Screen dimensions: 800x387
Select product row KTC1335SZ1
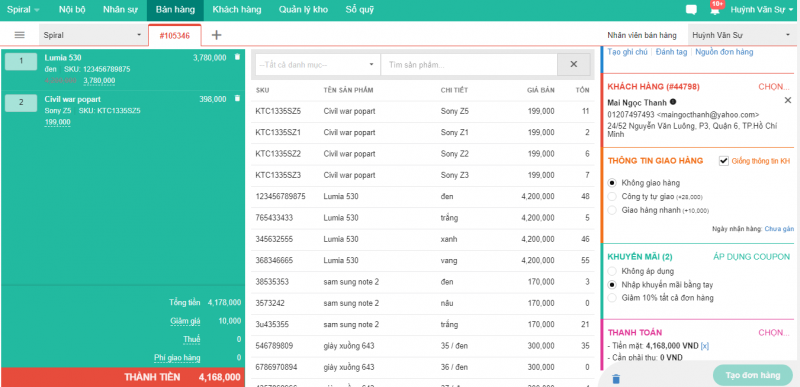coord(423,133)
